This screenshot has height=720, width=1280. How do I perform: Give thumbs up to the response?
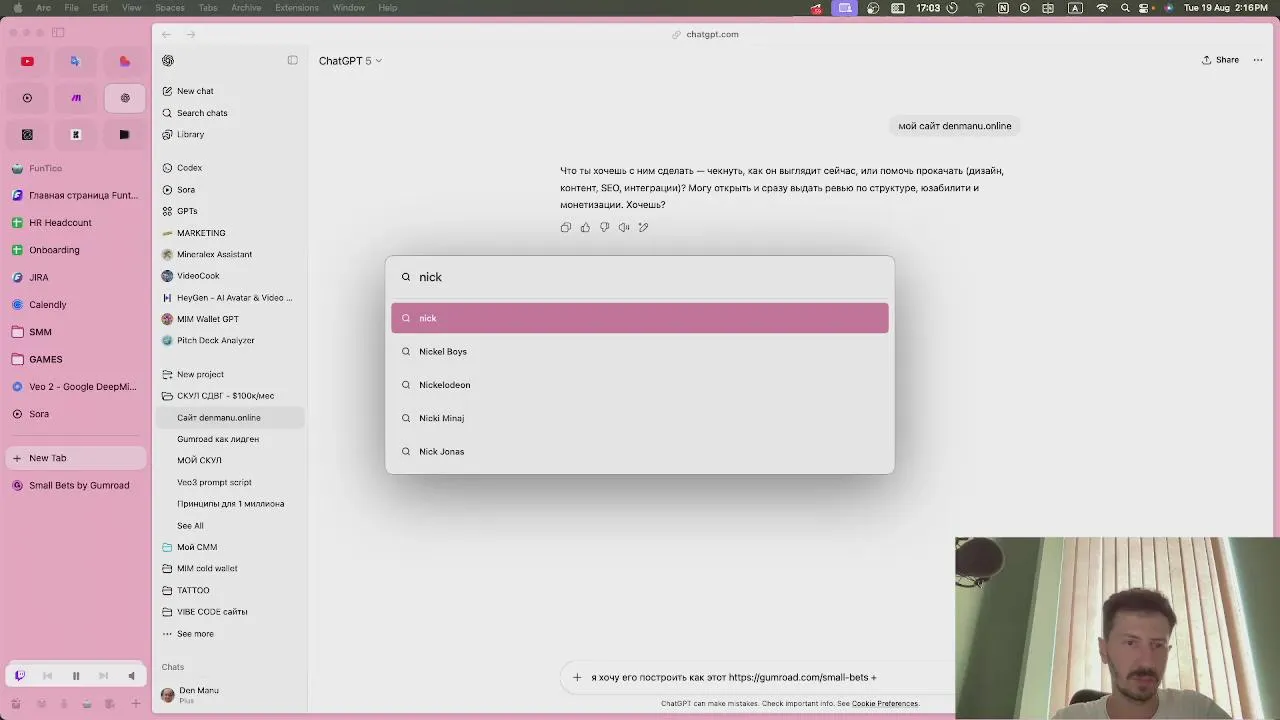(585, 227)
